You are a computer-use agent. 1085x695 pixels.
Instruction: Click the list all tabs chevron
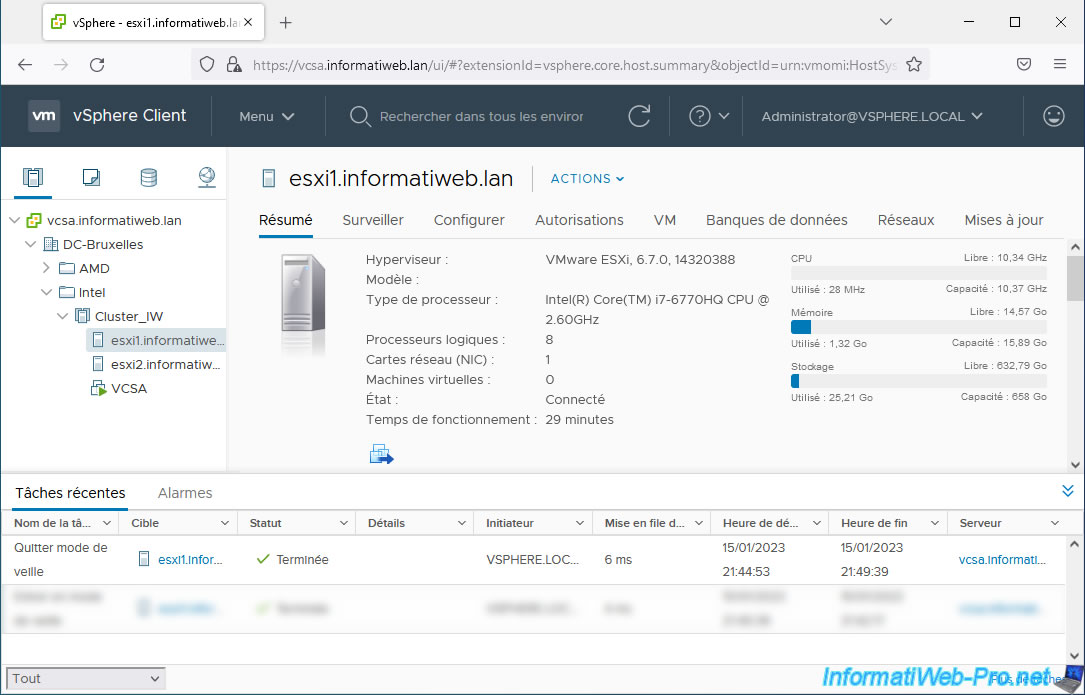point(886,22)
